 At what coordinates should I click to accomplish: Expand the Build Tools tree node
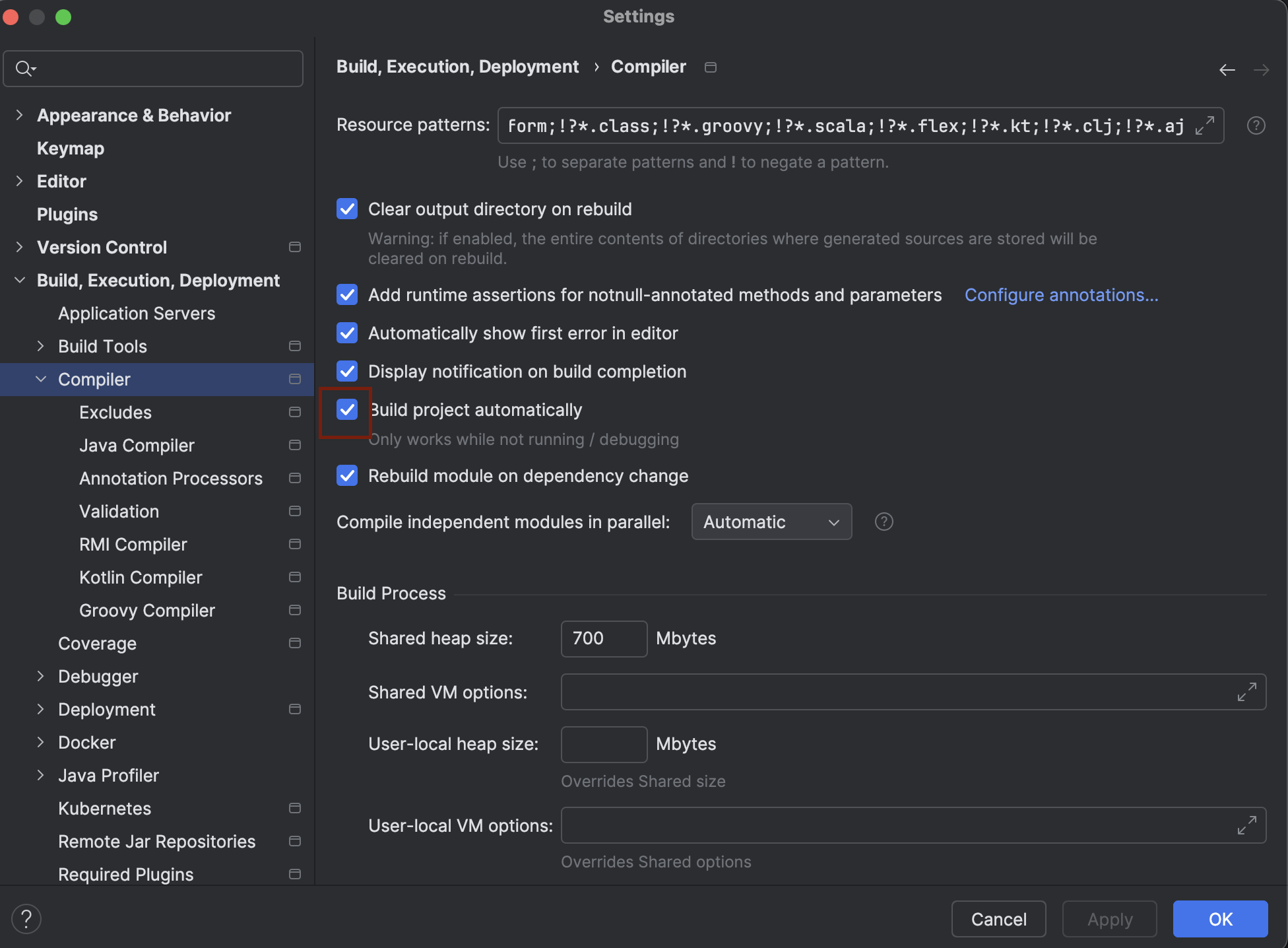41,346
